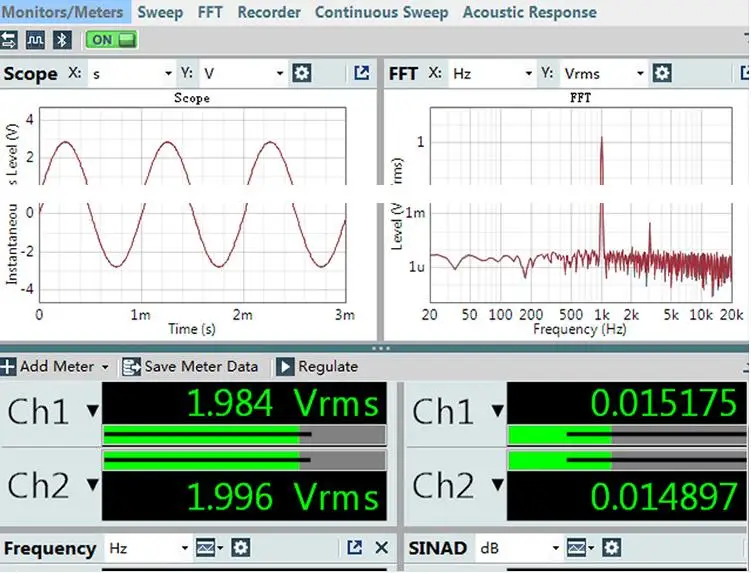Open Scope panel settings gear
751x573 pixels.
pos(301,73)
